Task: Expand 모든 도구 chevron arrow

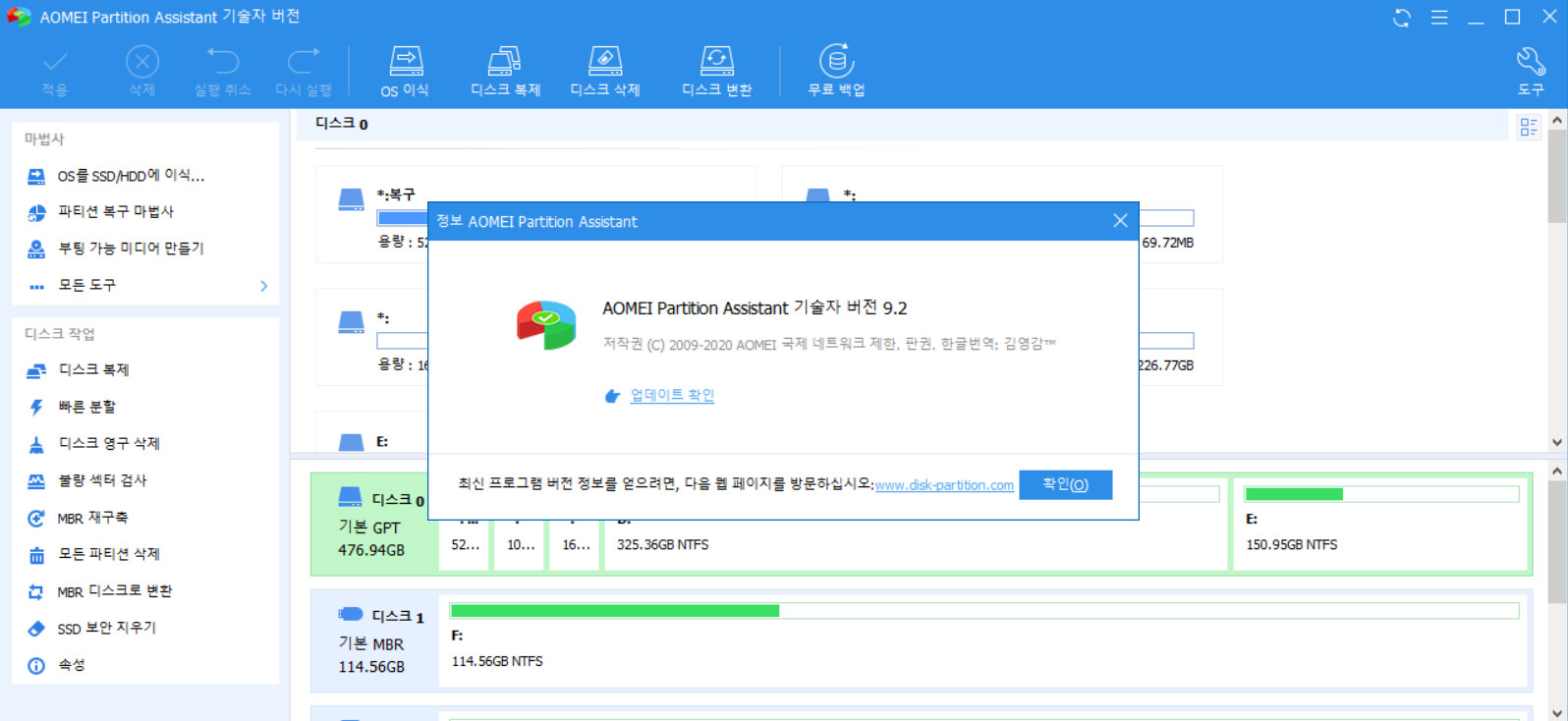Action: coord(263,286)
